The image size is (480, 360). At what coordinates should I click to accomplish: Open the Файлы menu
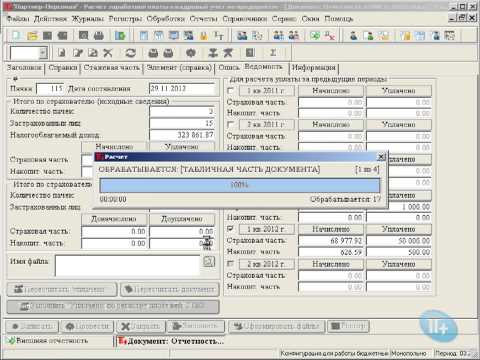point(18,19)
